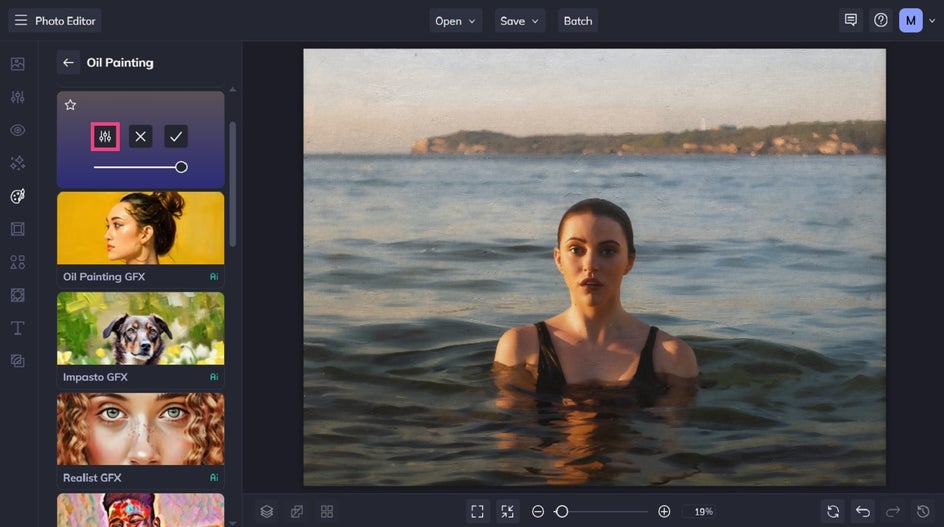Image resolution: width=944 pixels, height=527 pixels.
Task: Click the Ai badge on Impasto GFX
Action: pyautogui.click(x=214, y=377)
